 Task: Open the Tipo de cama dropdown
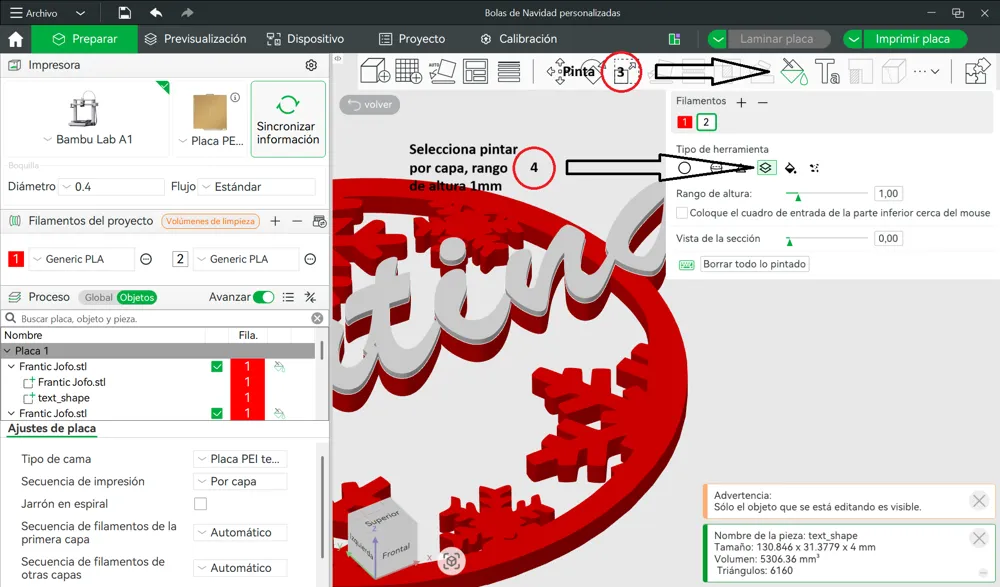240,459
